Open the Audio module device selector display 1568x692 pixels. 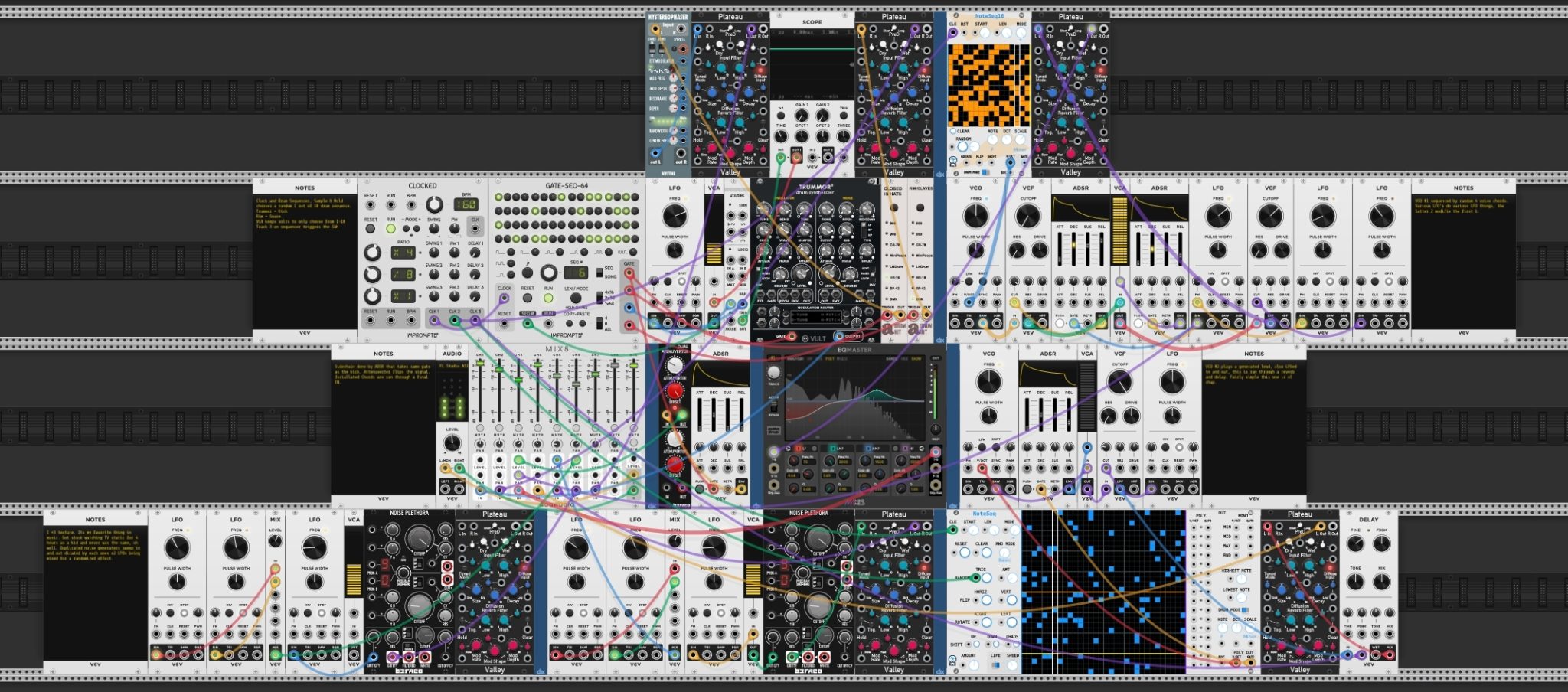(452, 366)
